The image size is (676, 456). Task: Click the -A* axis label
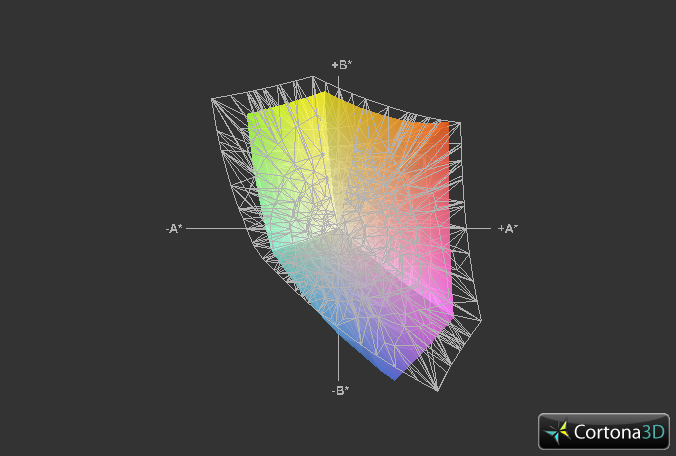174,228
